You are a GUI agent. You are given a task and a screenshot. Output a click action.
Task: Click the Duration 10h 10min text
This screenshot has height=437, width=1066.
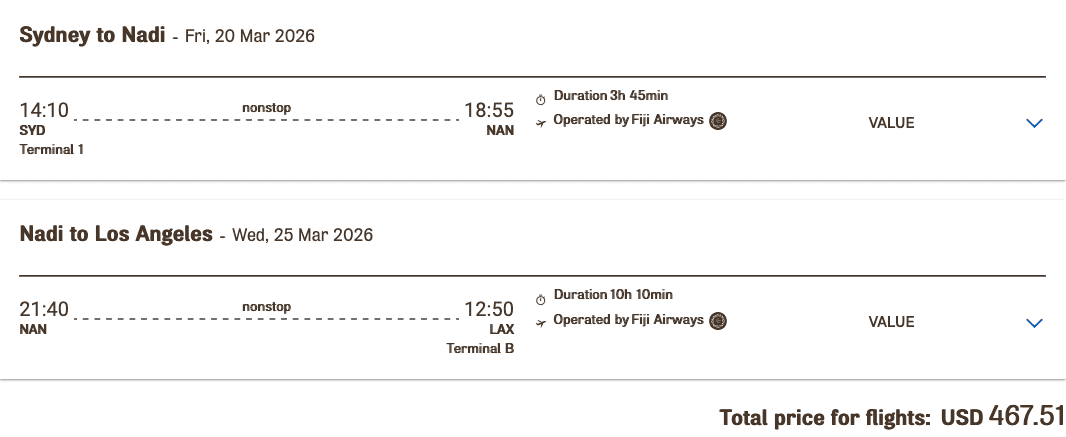[613, 295]
